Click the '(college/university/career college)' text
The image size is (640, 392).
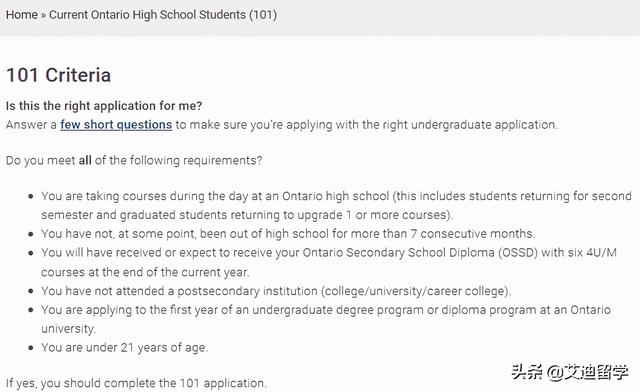tap(416, 291)
